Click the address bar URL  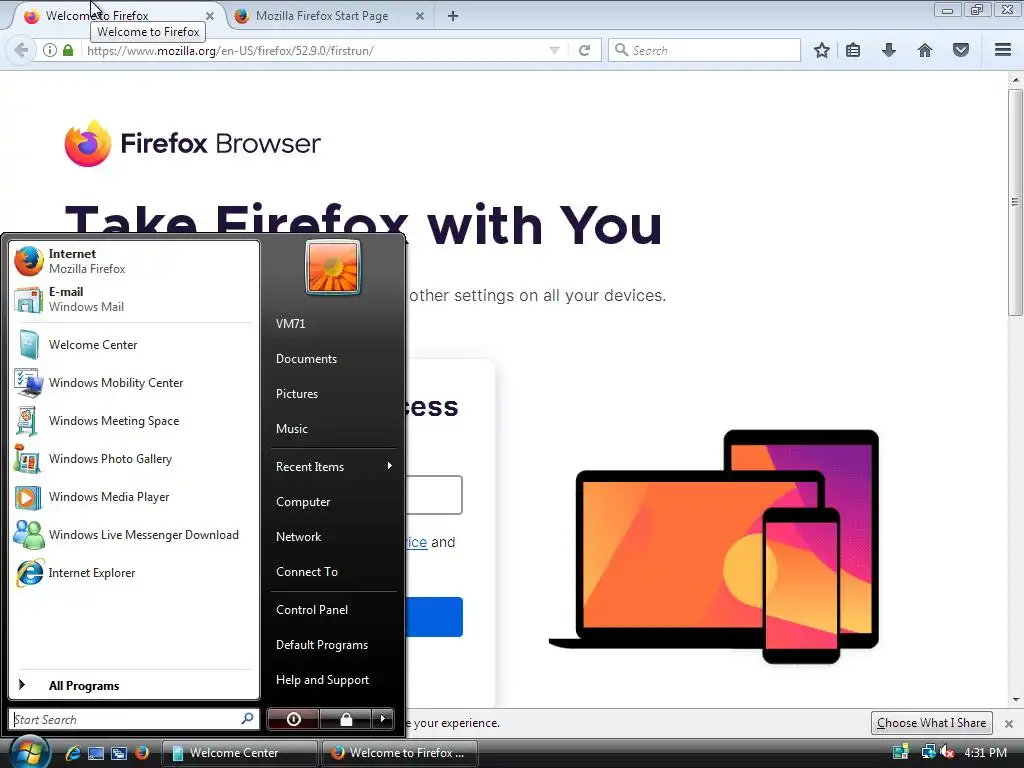230,50
